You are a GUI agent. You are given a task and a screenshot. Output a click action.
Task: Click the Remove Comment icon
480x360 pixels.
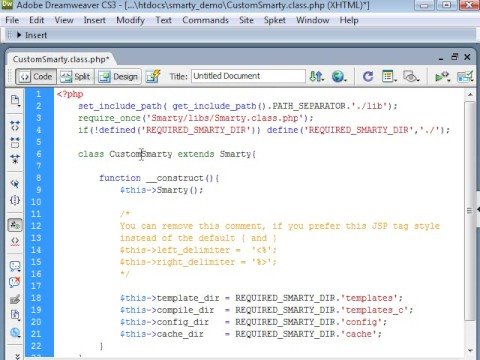click(x=15, y=282)
